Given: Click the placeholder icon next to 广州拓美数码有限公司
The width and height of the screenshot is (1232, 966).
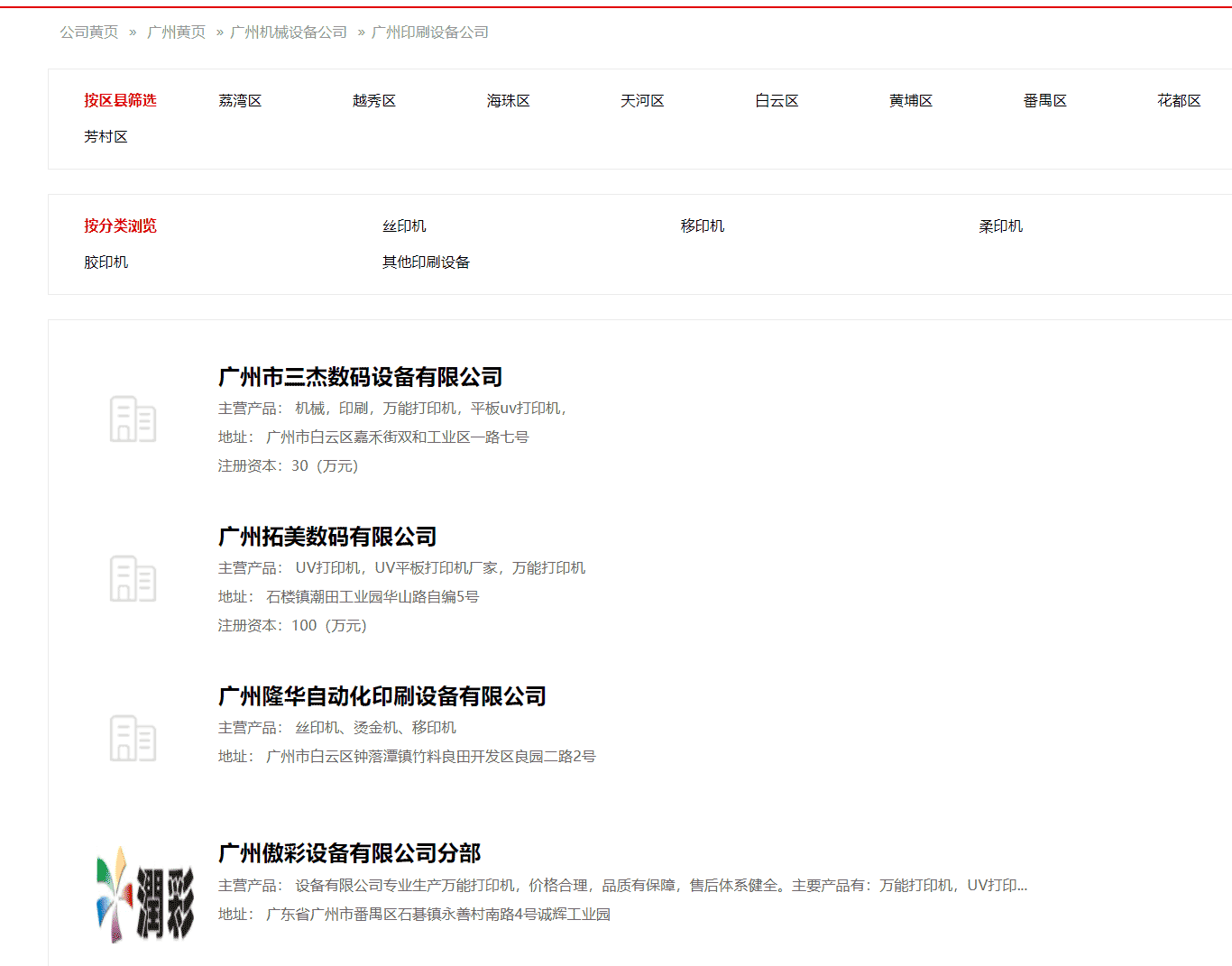Looking at the screenshot, I should tap(133, 578).
